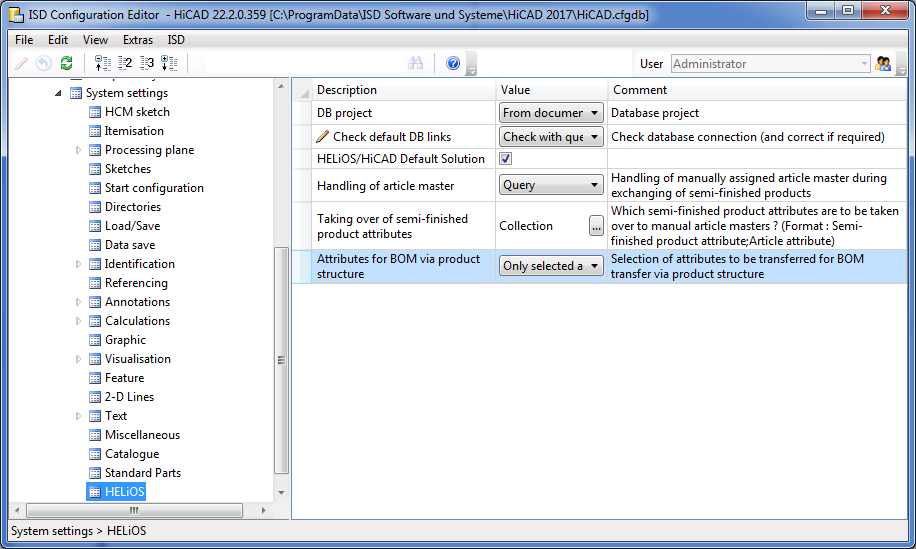Open the Extras menu
Screen dimensions: 916x549
coord(138,40)
